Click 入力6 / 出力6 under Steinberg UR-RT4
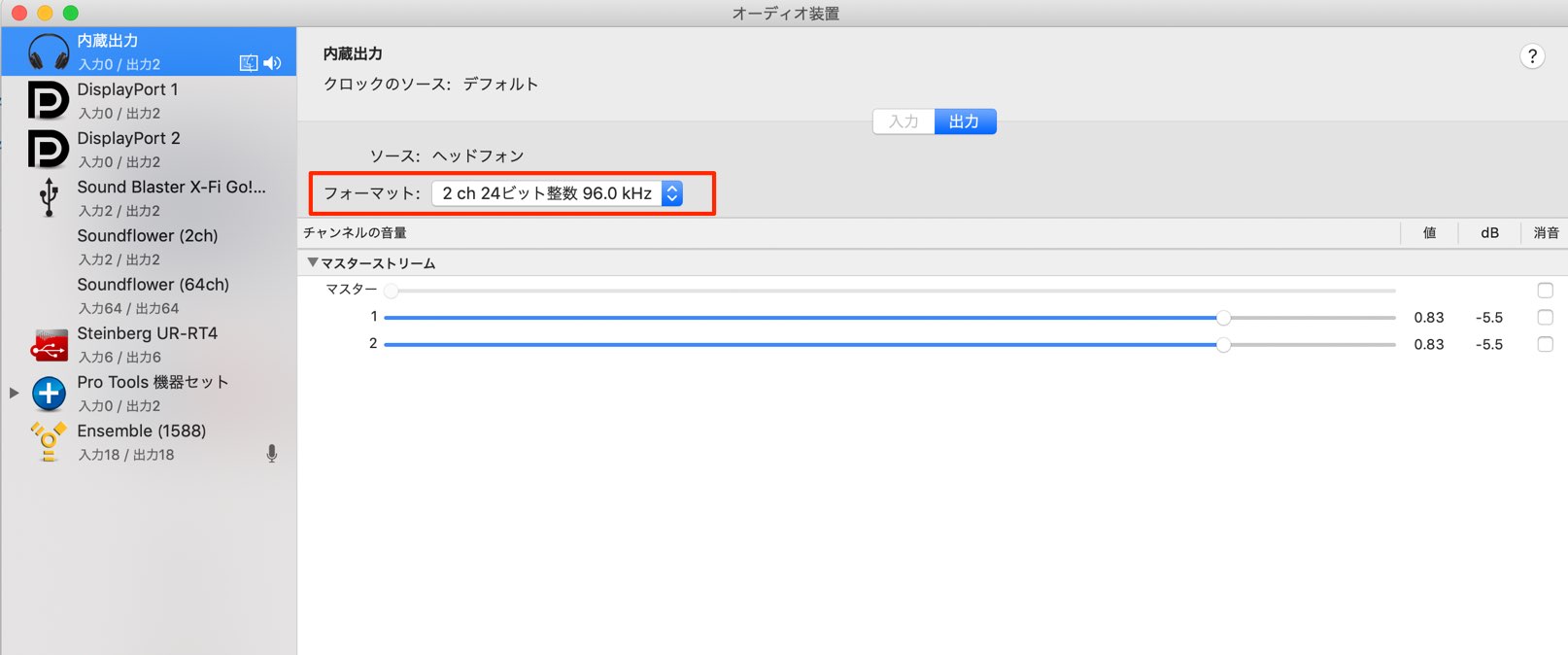This screenshot has width=1568, height=655. 119,357
